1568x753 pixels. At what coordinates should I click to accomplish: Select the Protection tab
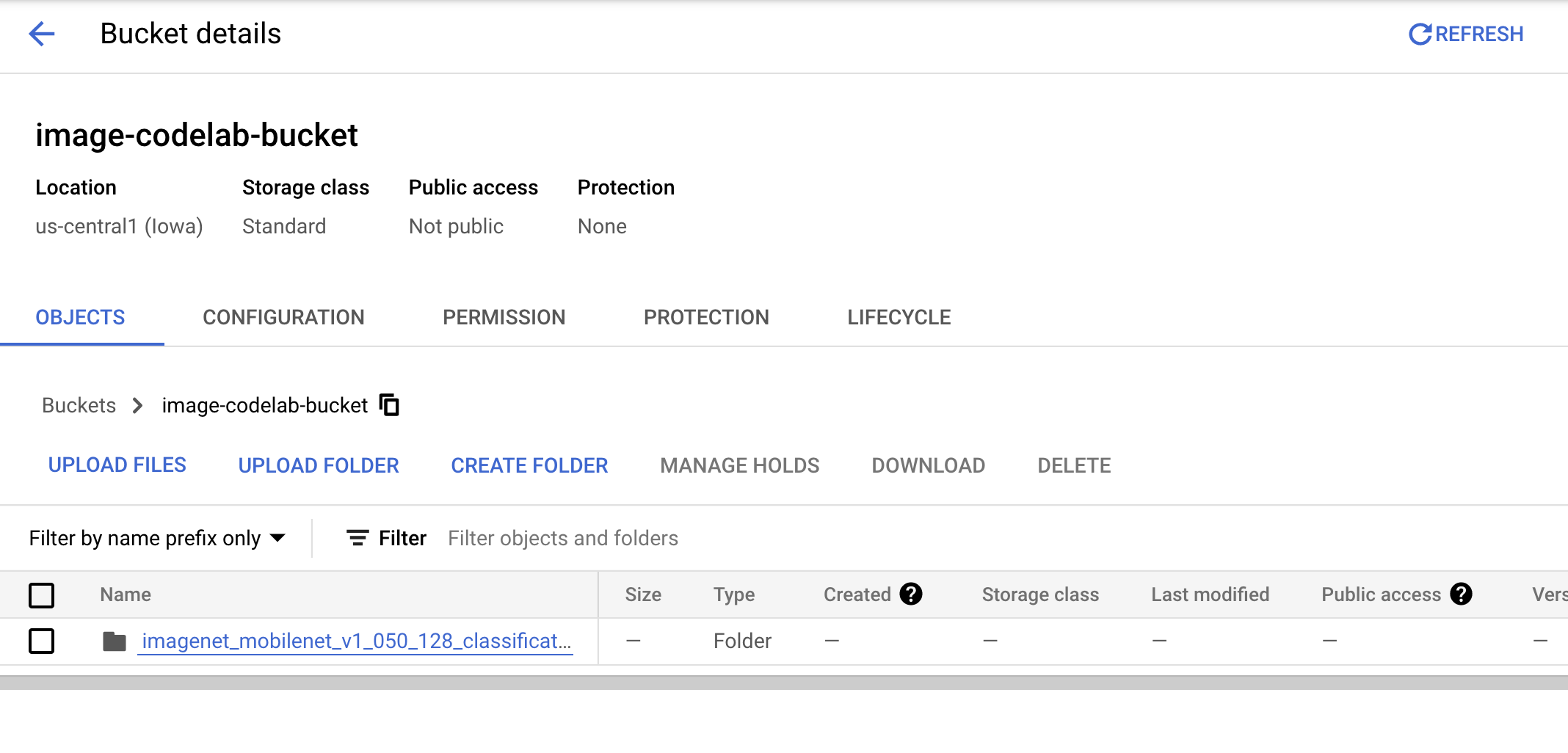tap(706, 317)
